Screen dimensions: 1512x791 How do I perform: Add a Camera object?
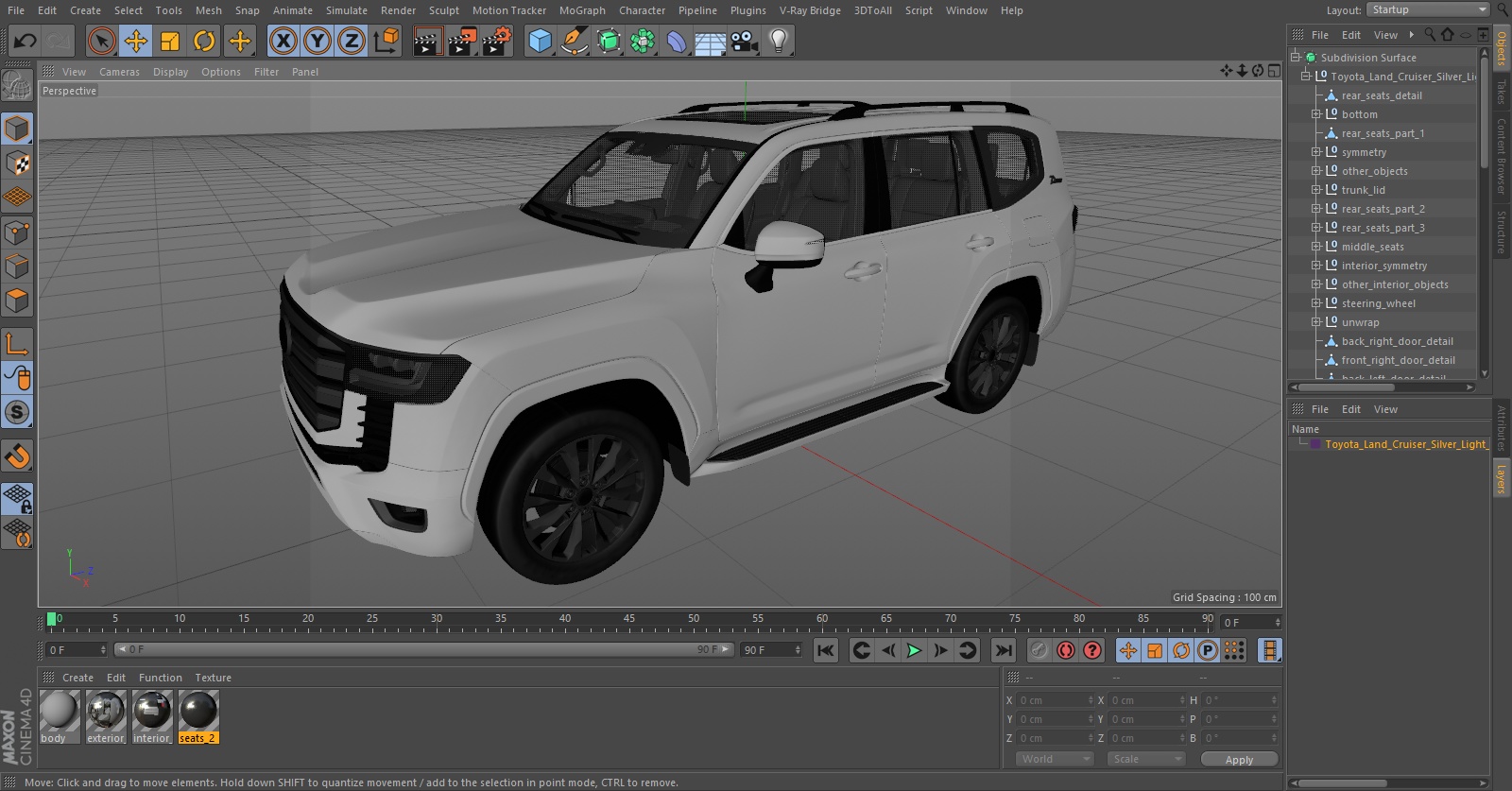tap(745, 41)
